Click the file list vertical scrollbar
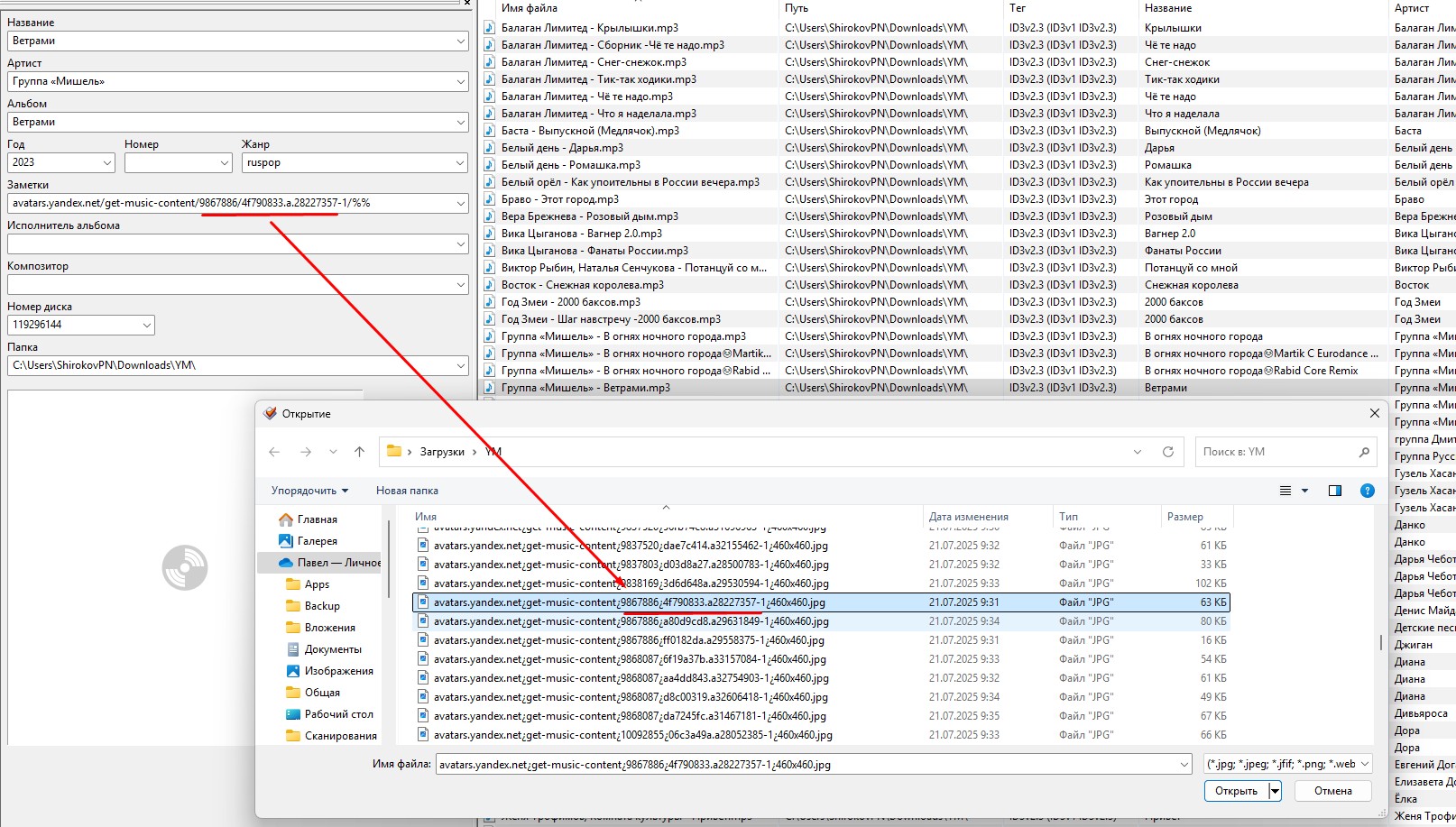This screenshot has height=827, width=1456. click(1380, 642)
